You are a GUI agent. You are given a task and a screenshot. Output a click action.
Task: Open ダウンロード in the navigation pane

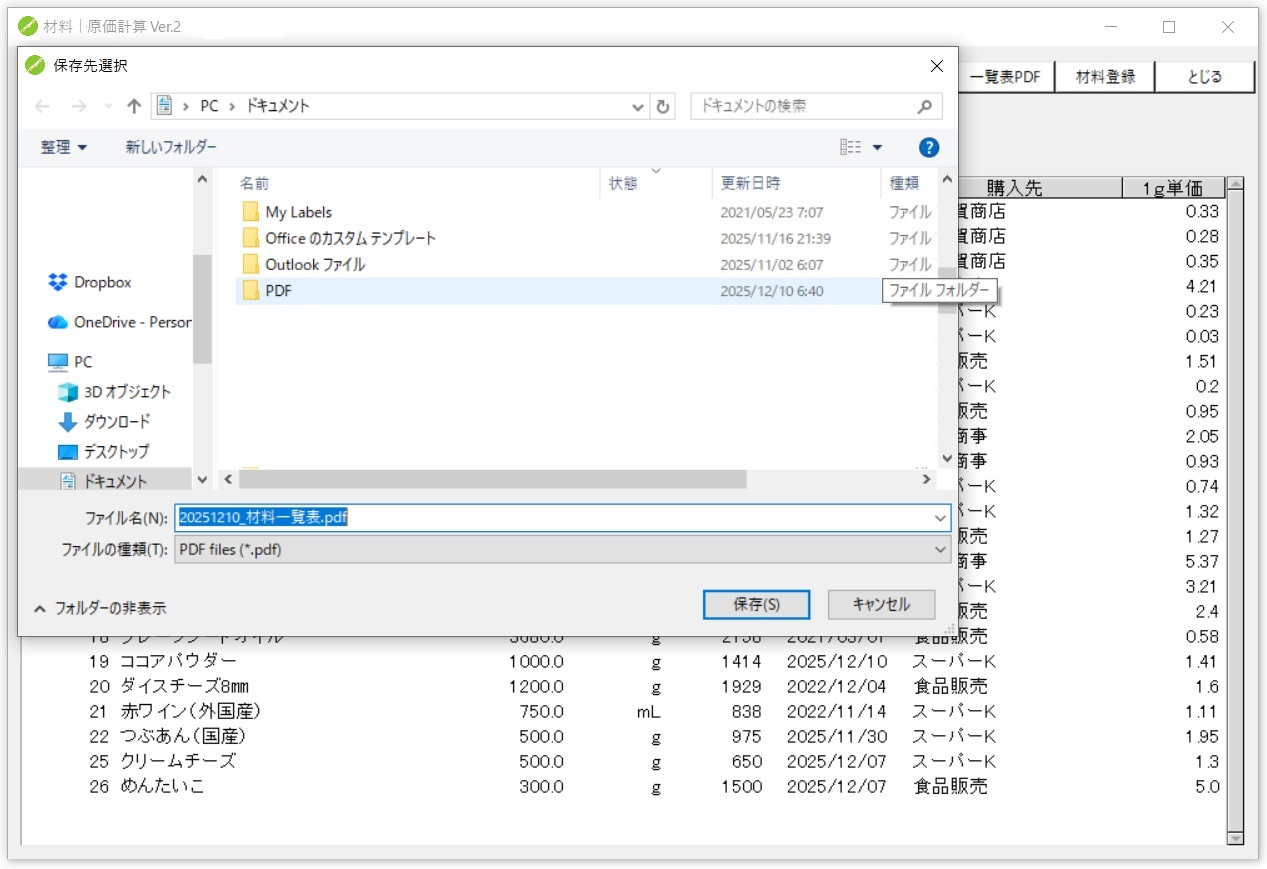point(116,422)
